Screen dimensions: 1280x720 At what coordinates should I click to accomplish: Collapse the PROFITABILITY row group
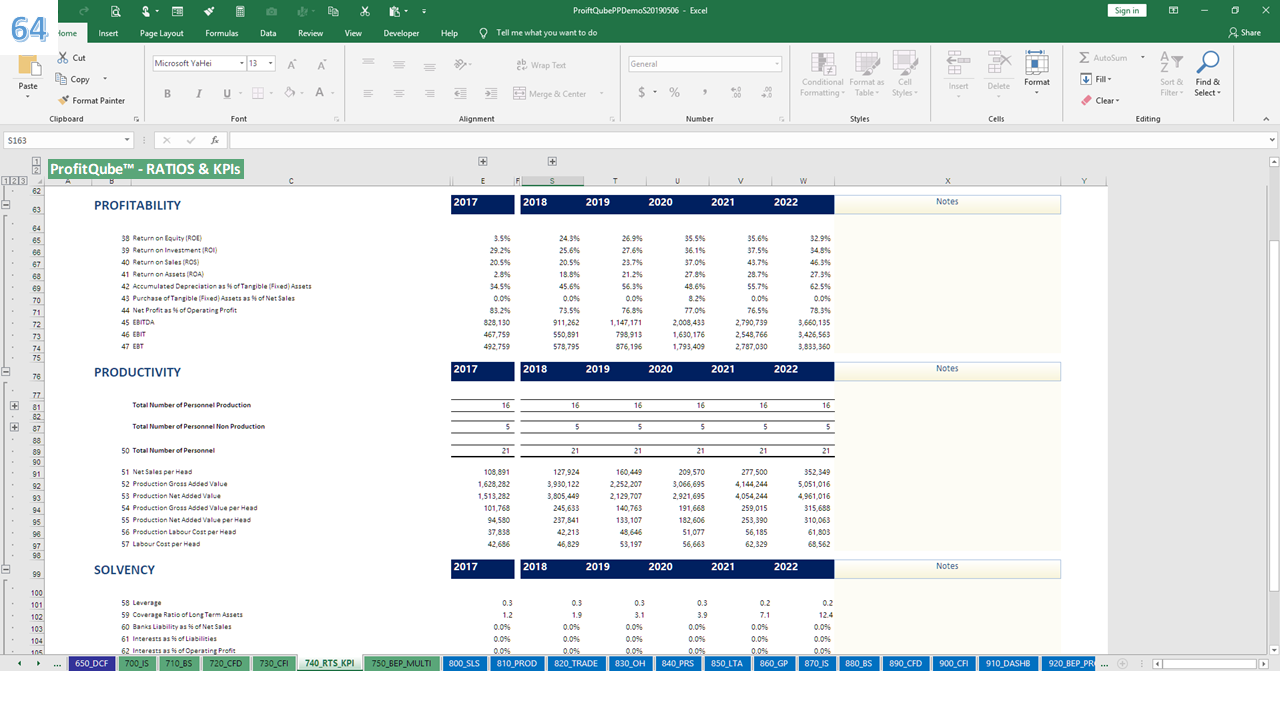click(7, 204)
